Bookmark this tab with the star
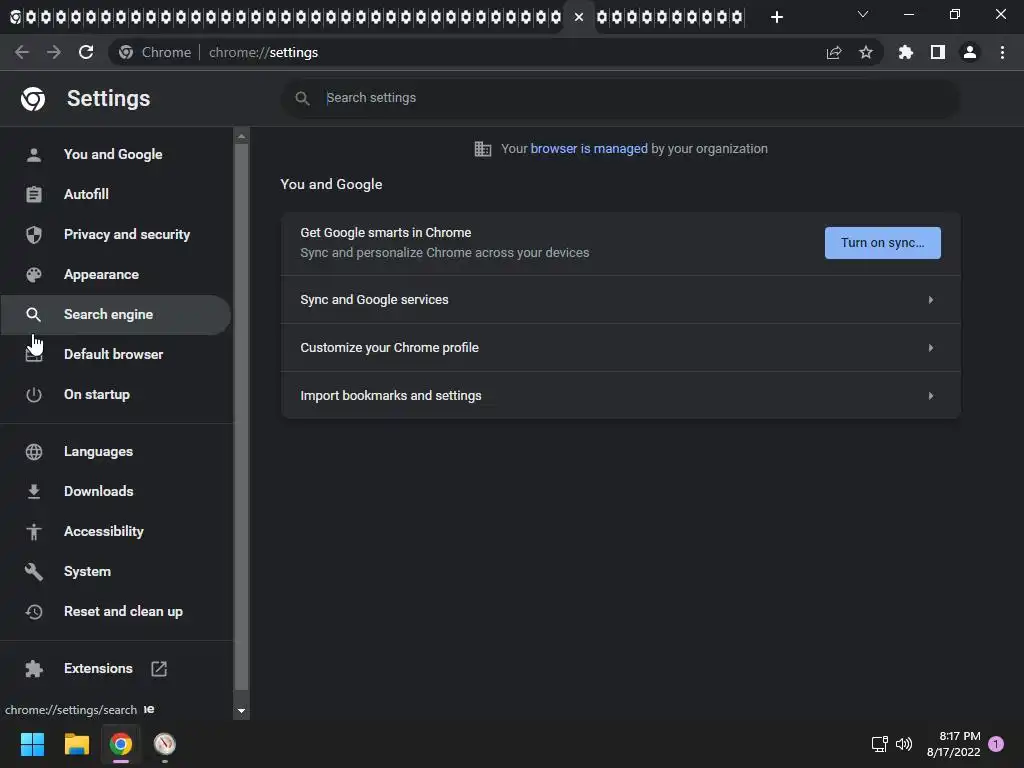1024x768 pixels. 866,52
